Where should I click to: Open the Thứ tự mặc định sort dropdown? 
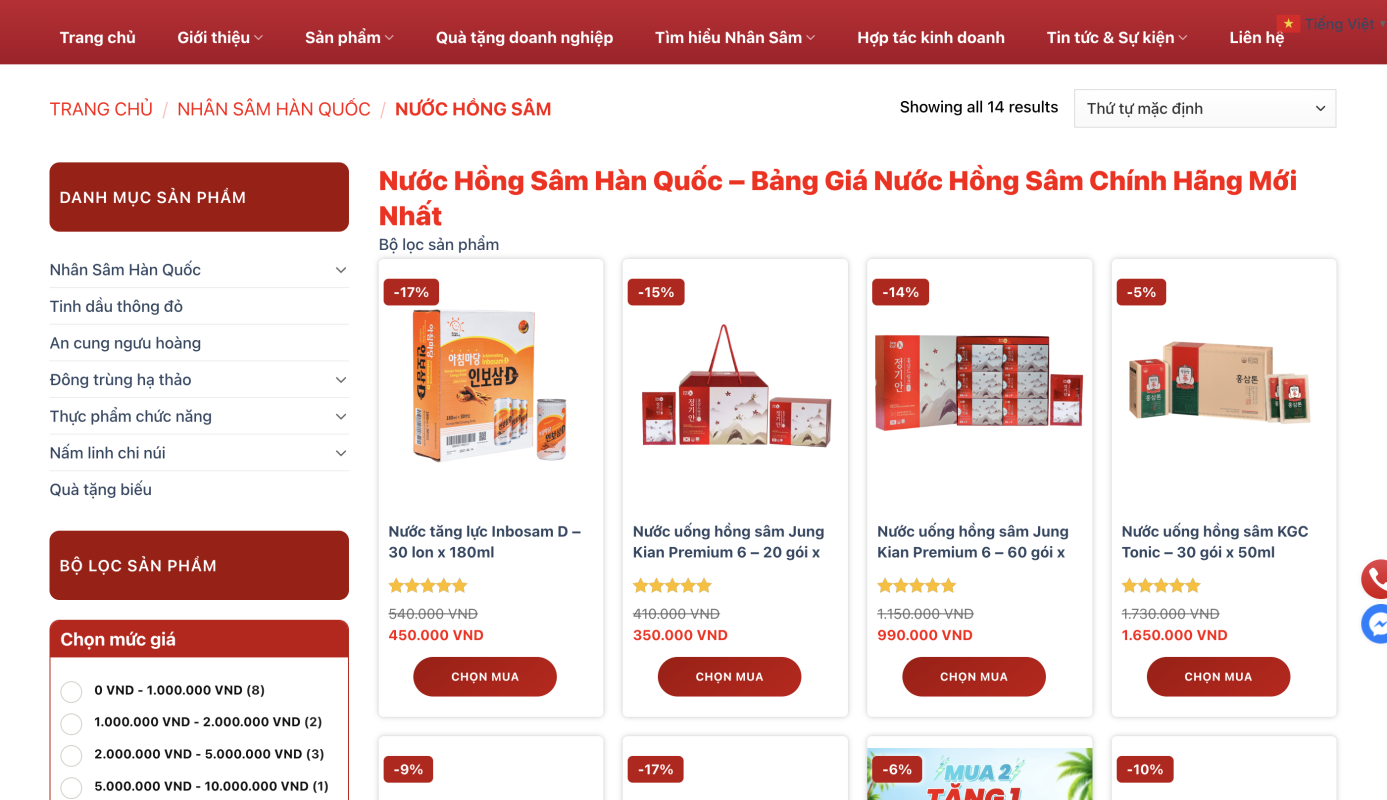tap(1205, 108)
